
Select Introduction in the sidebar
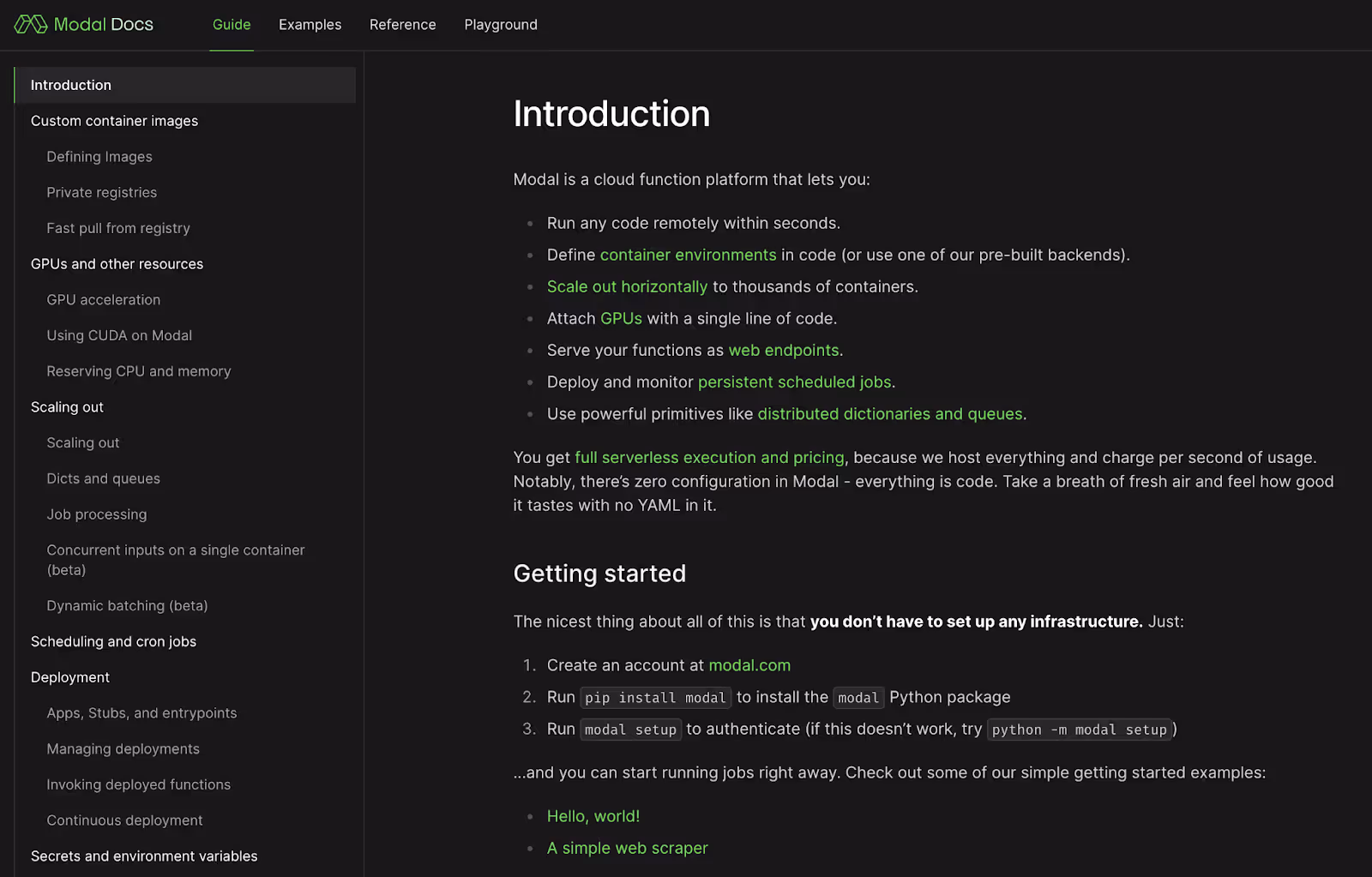[x=185, y=85]
